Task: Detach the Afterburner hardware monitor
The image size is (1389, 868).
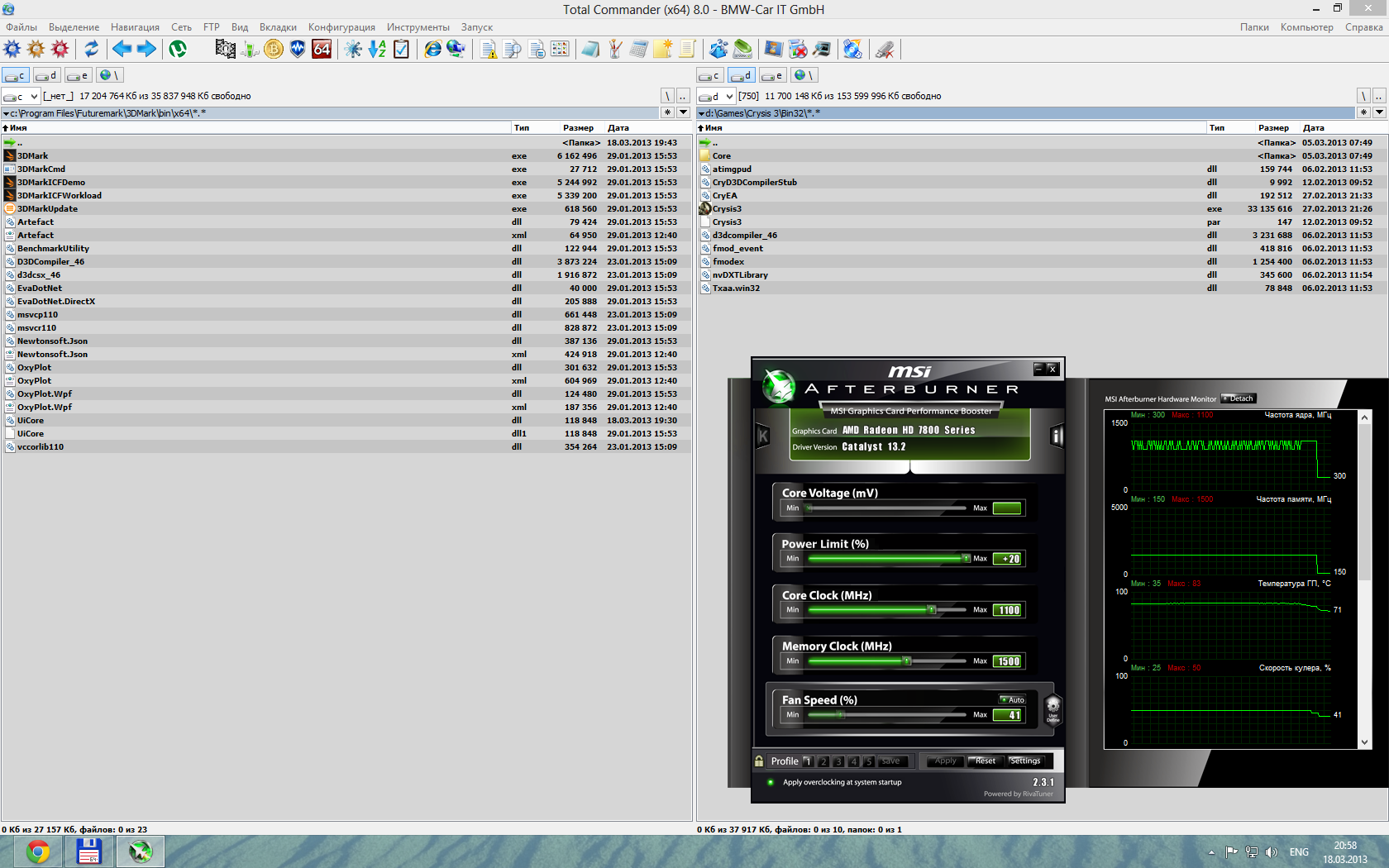Action: click(x=1239, y=398)
